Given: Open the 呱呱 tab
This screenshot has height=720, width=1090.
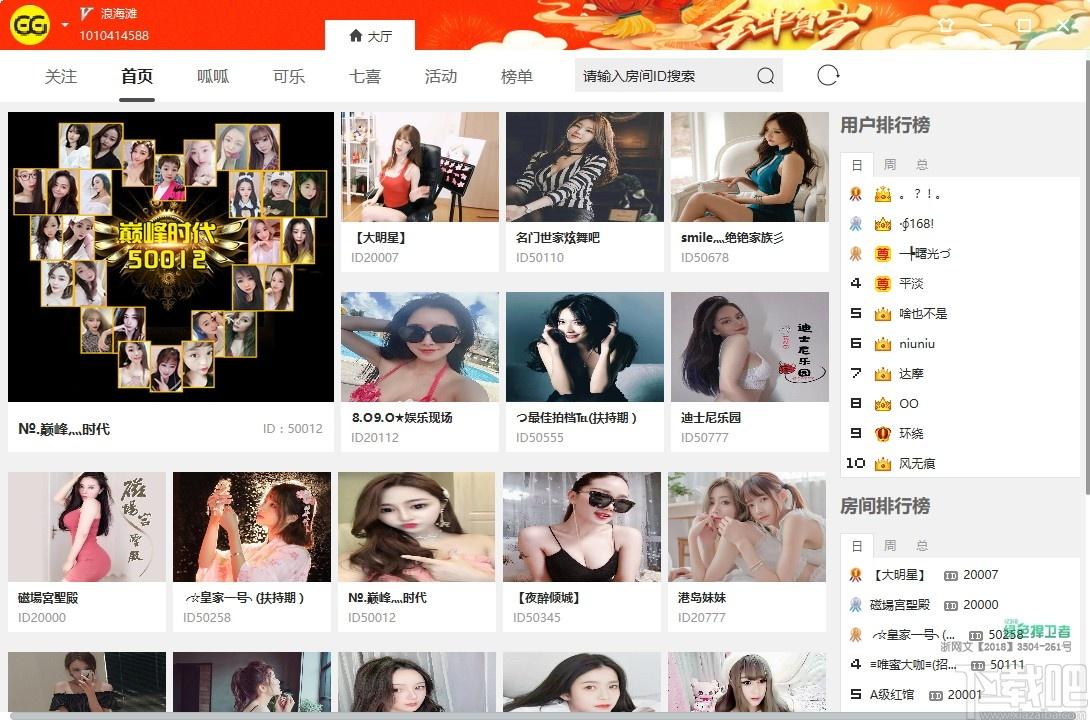Looking at the screenshot, I should (x=213, y=76).
